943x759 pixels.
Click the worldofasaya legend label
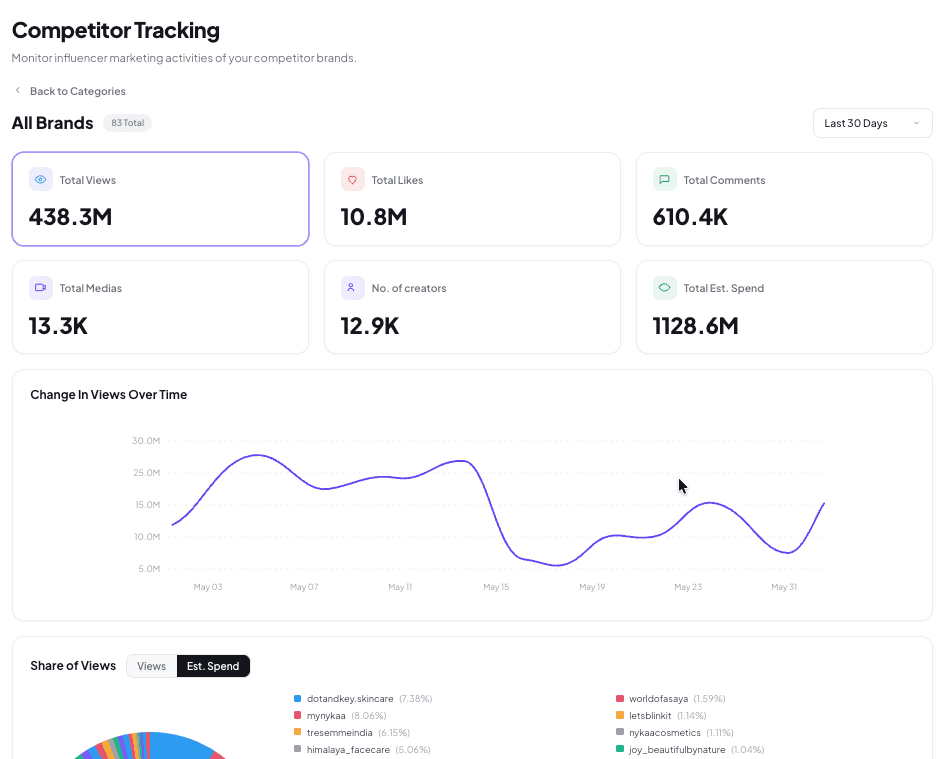[x=659, y=699]
